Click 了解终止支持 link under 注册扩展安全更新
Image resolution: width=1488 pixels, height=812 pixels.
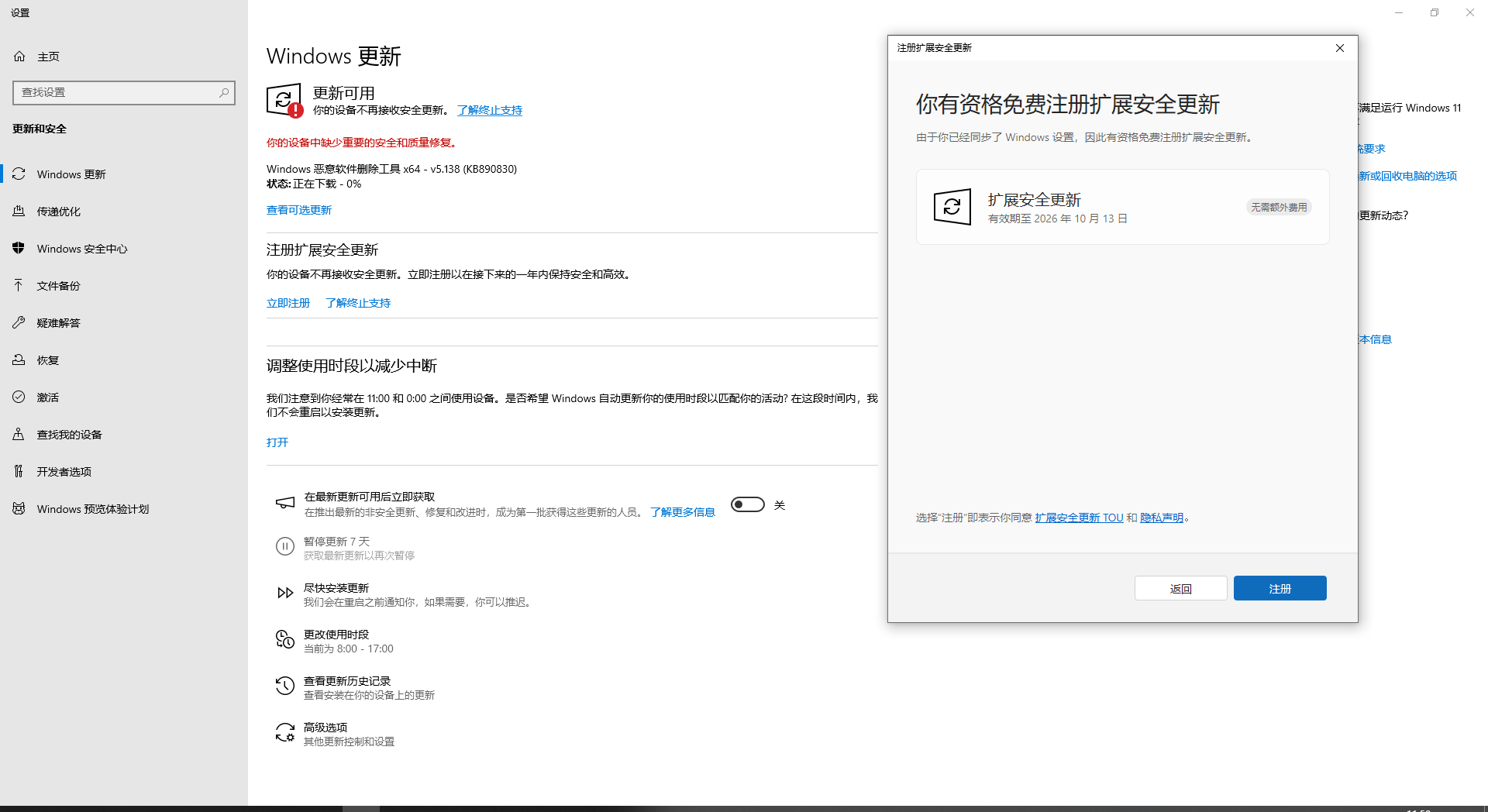tap(358, 303)
